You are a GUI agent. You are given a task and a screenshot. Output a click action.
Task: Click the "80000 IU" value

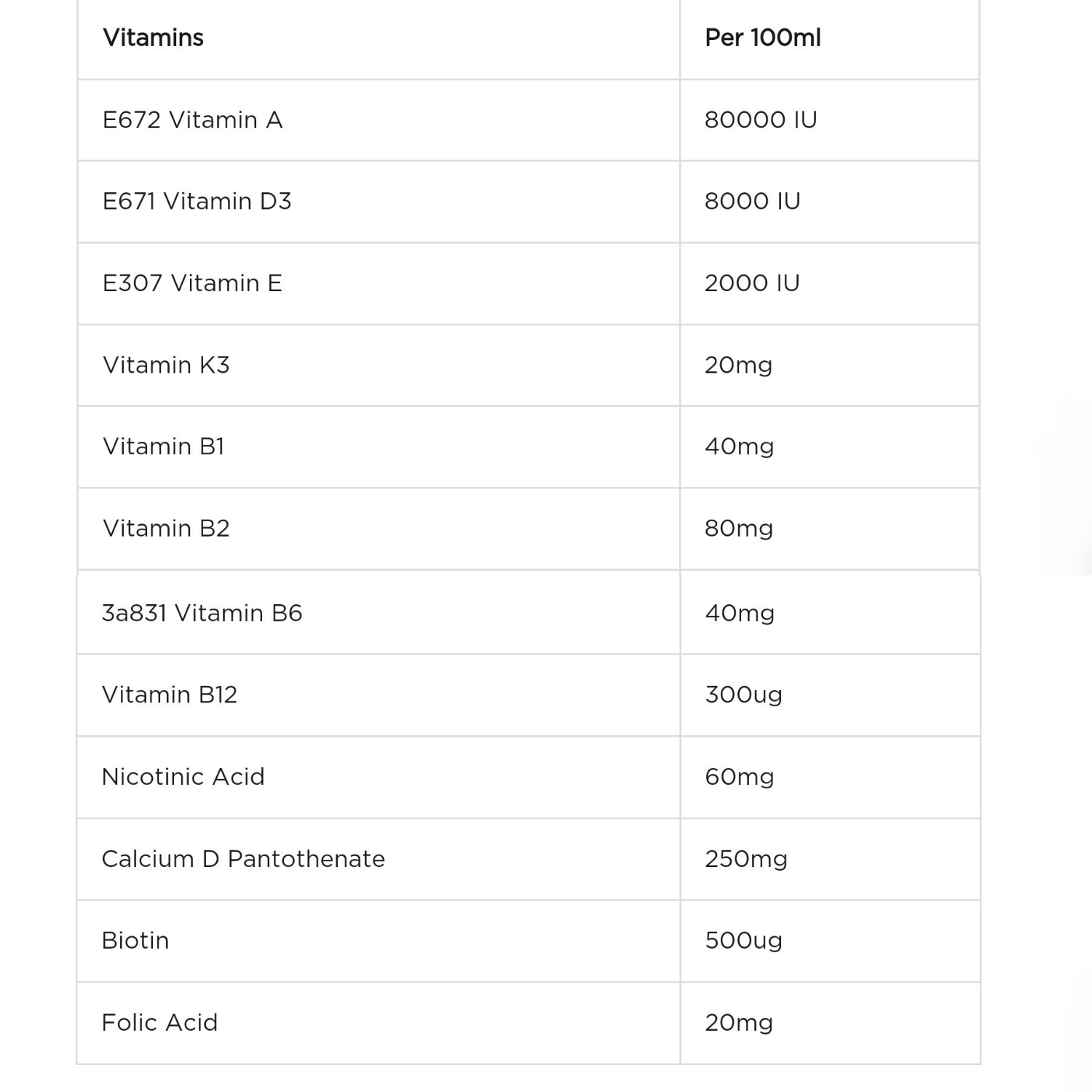click(x=761, y=120)
